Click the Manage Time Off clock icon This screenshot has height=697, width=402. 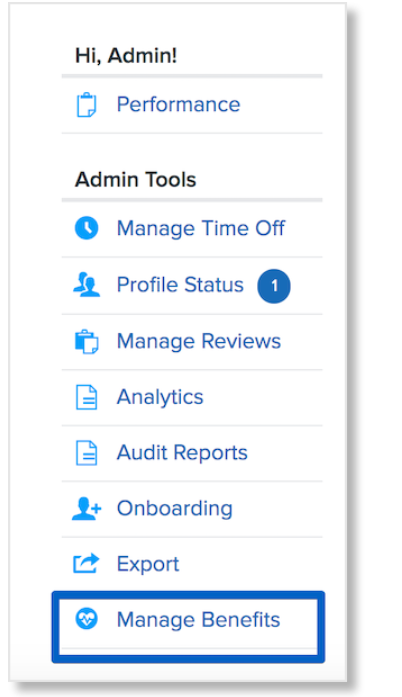pos(86,228)
